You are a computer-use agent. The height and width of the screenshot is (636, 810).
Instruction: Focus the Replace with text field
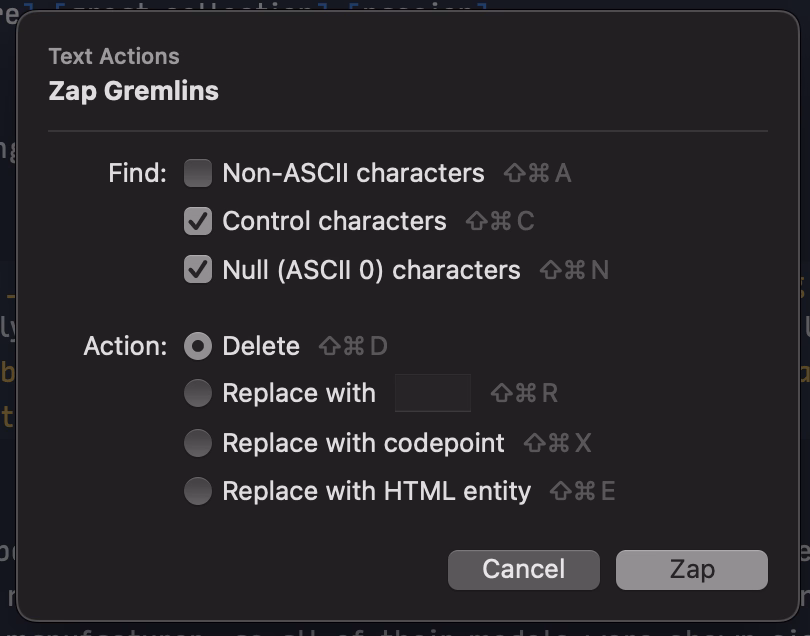pyautogui.click(x=432, y=394)
